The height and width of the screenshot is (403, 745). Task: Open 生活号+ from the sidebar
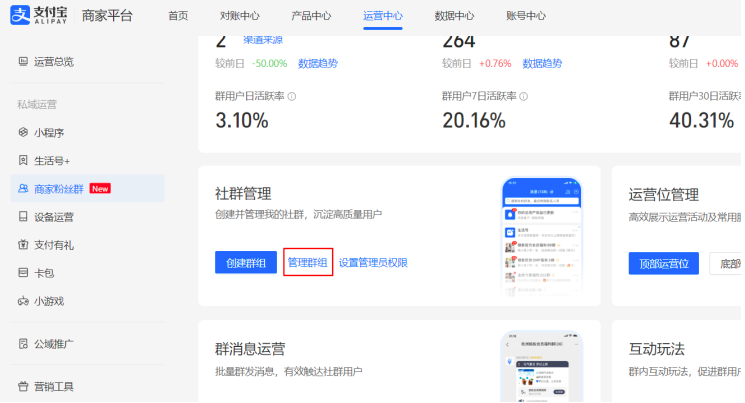pos(51,161)
